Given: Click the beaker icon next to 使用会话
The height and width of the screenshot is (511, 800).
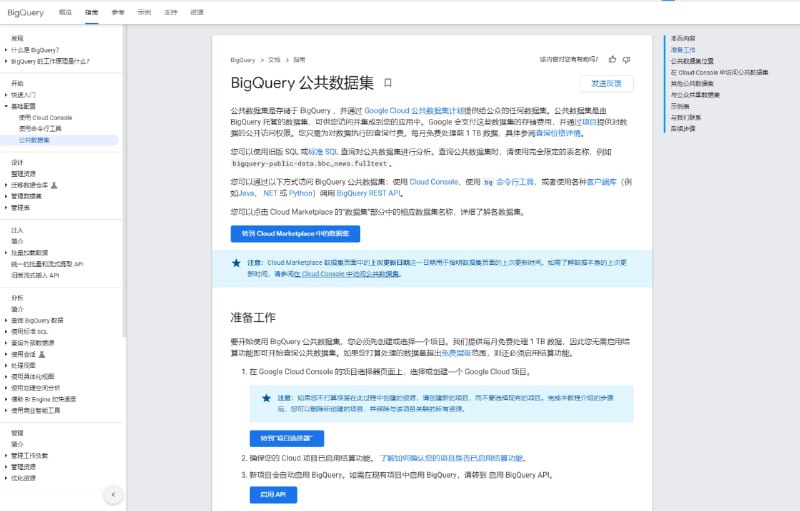Looking at the screenshot, I should (x=42, y=354).
